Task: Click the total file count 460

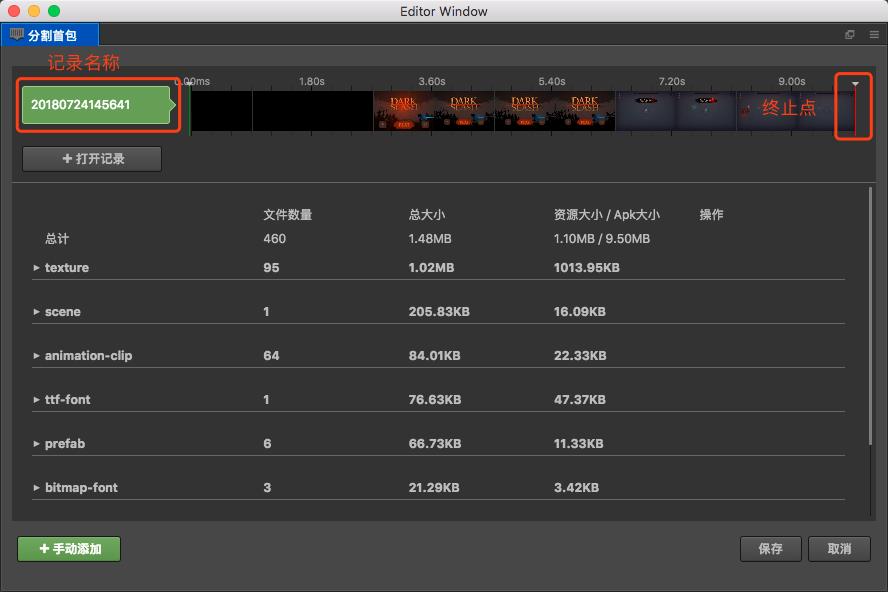Action: [x=275, y=238]
